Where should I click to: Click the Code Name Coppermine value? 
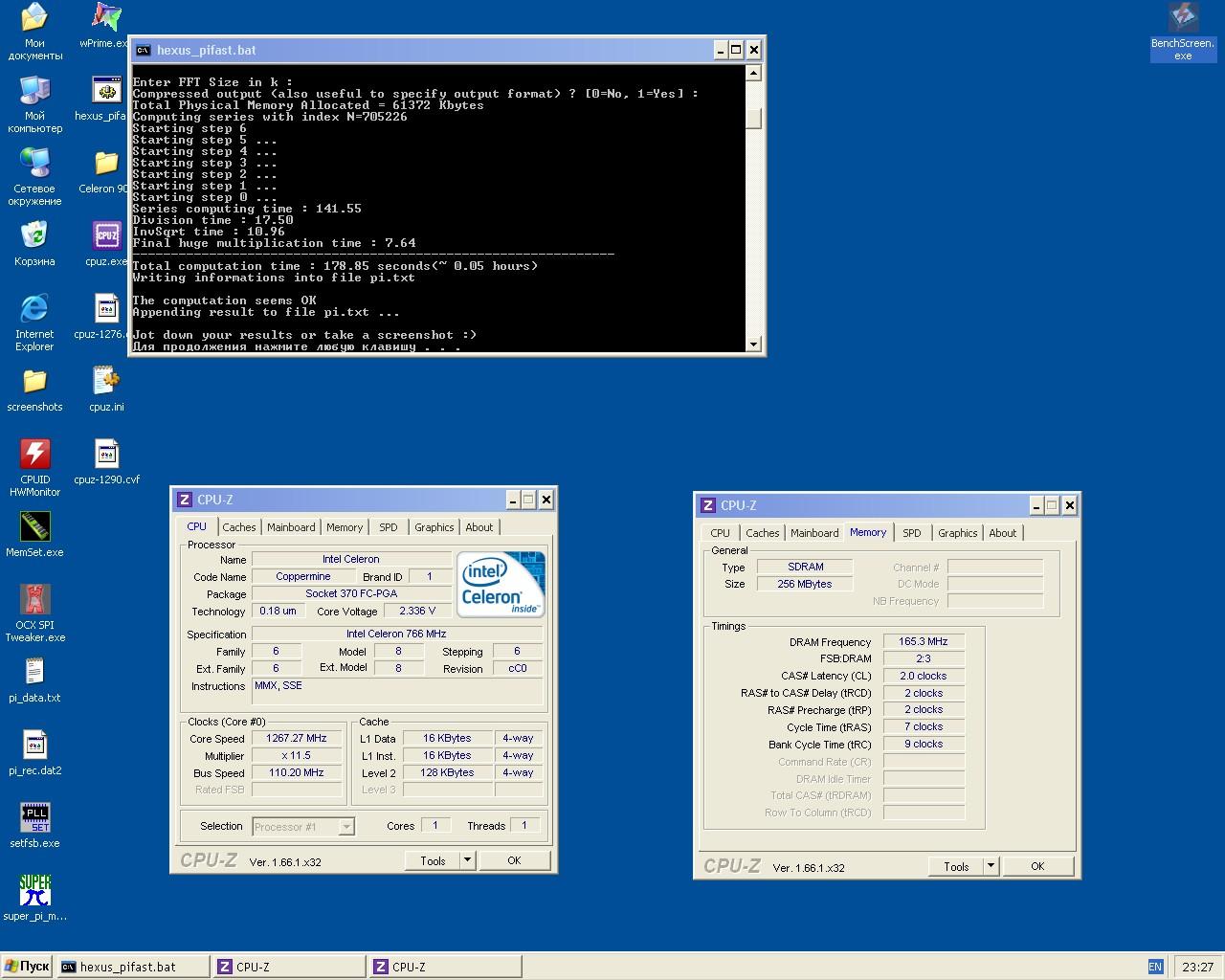(x=303, y=576)
